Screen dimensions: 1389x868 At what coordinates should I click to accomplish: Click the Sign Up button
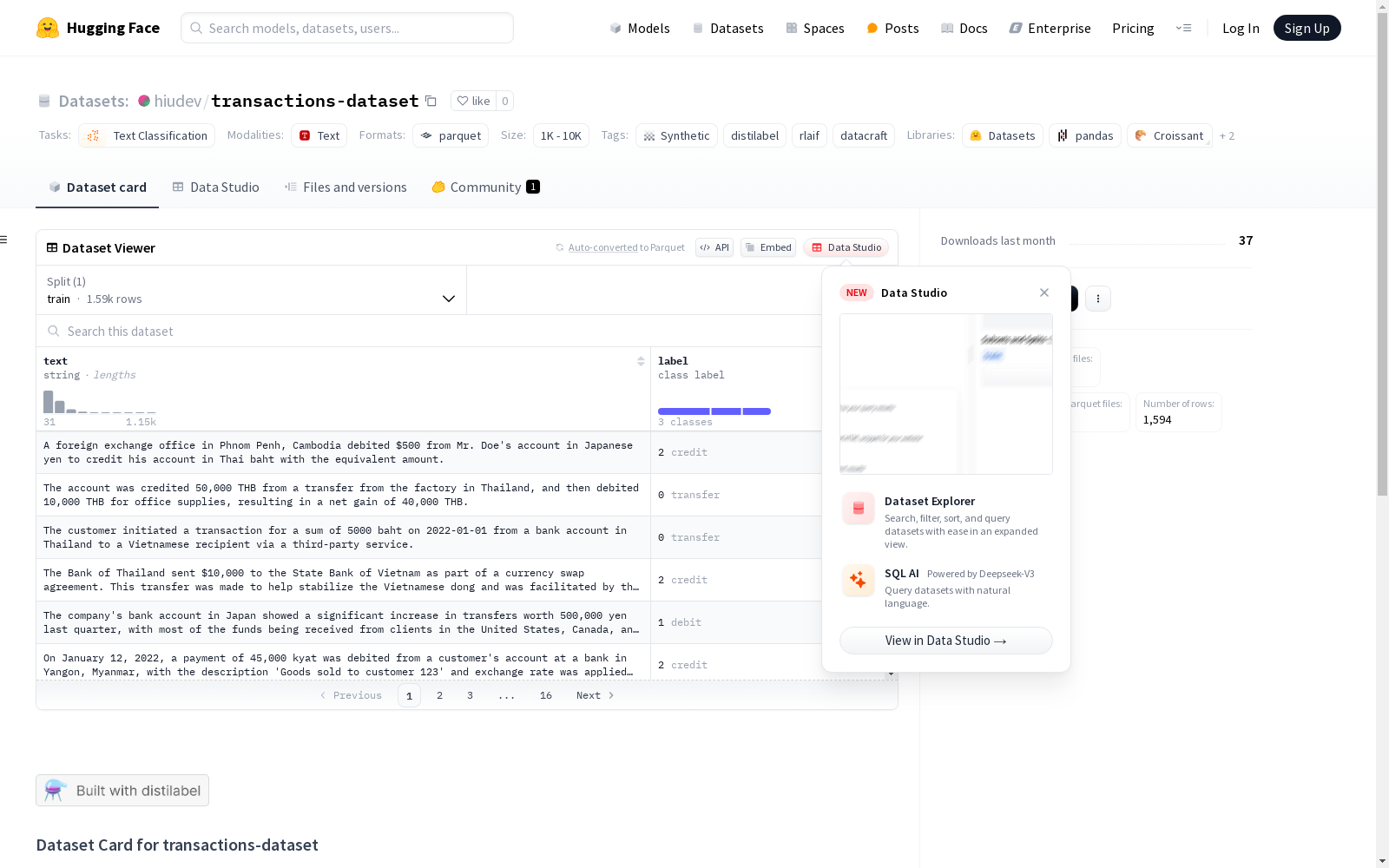pyautogui.click(x=1307, y=28)
